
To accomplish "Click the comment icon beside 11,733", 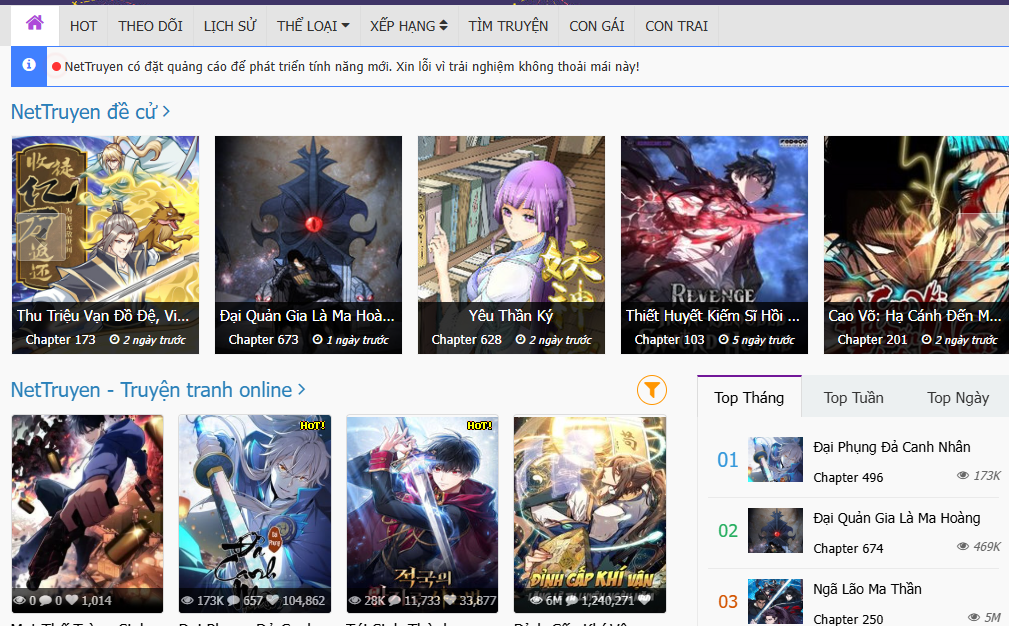I will coord(394,600).
